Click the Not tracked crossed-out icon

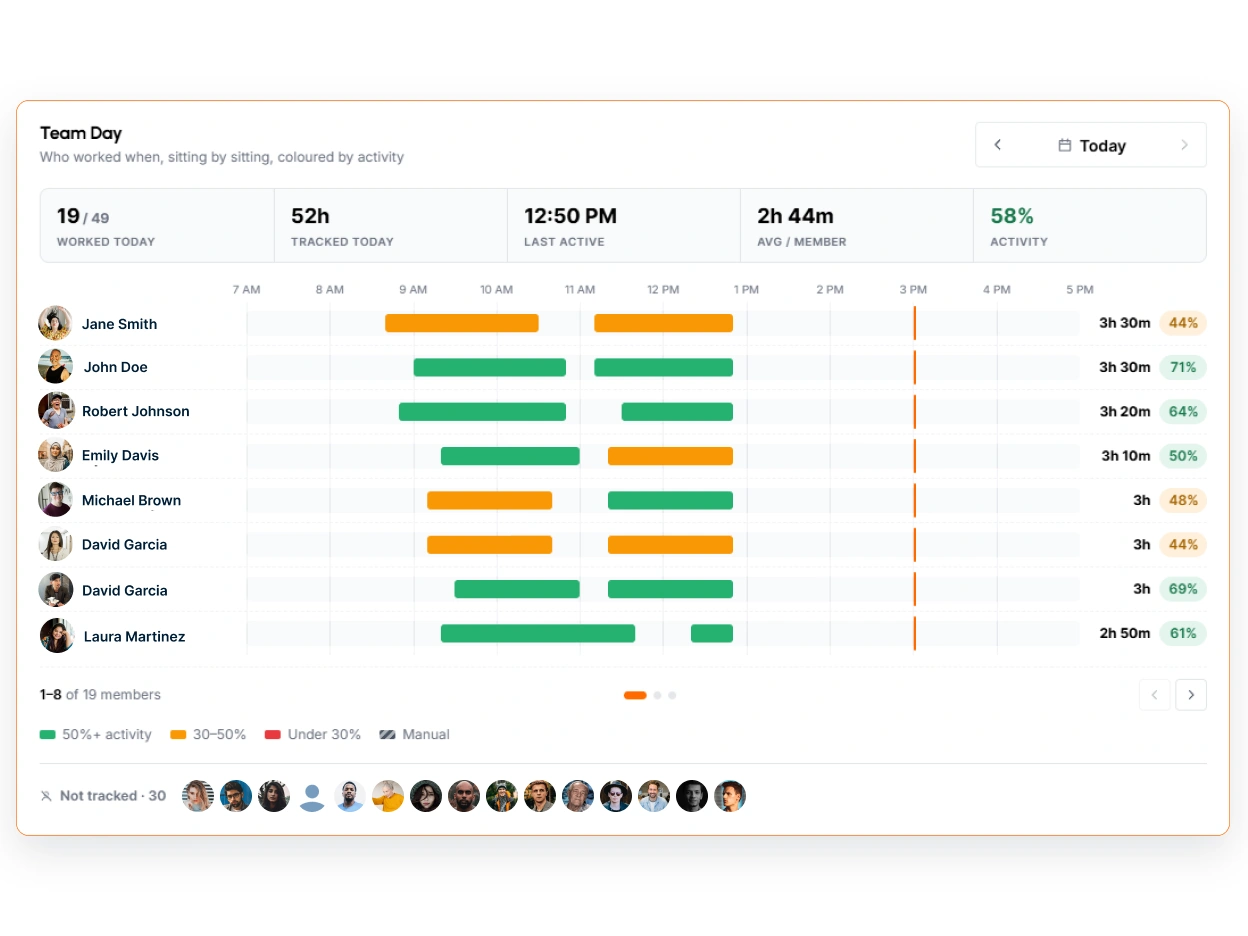point(46,796)
